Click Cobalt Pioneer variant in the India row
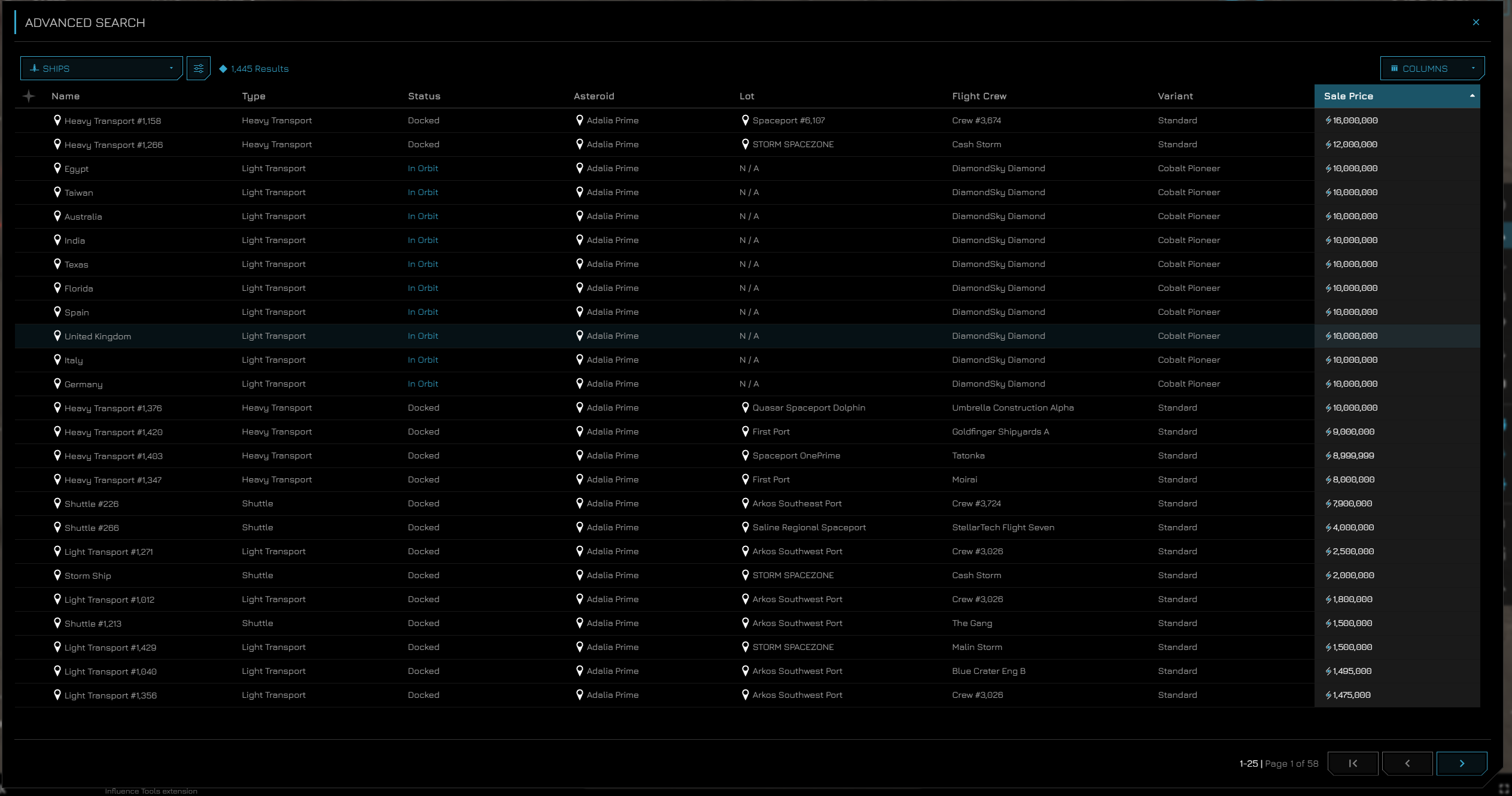 coord(1188,240)
